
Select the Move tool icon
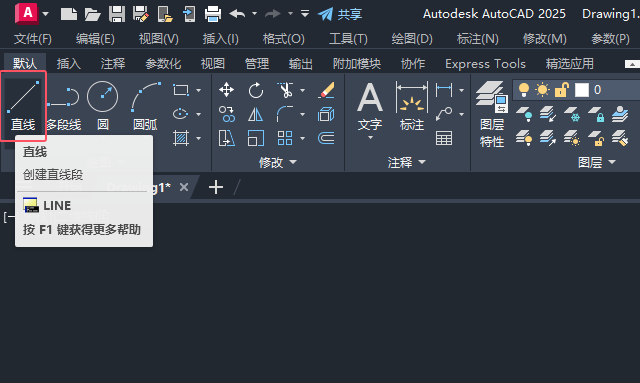point(226,90)
